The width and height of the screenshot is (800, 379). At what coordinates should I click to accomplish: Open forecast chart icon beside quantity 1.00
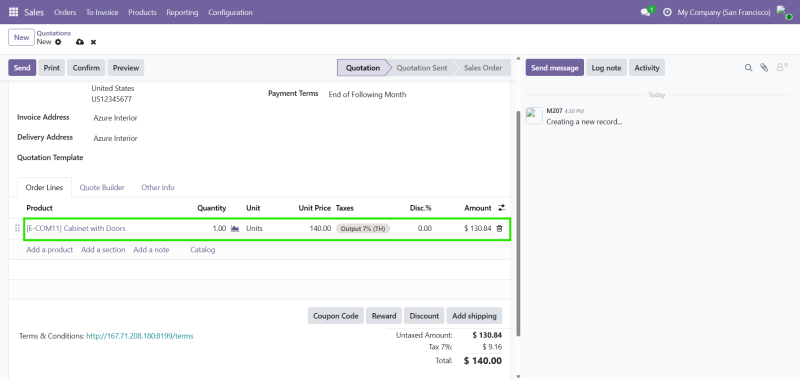235,229
